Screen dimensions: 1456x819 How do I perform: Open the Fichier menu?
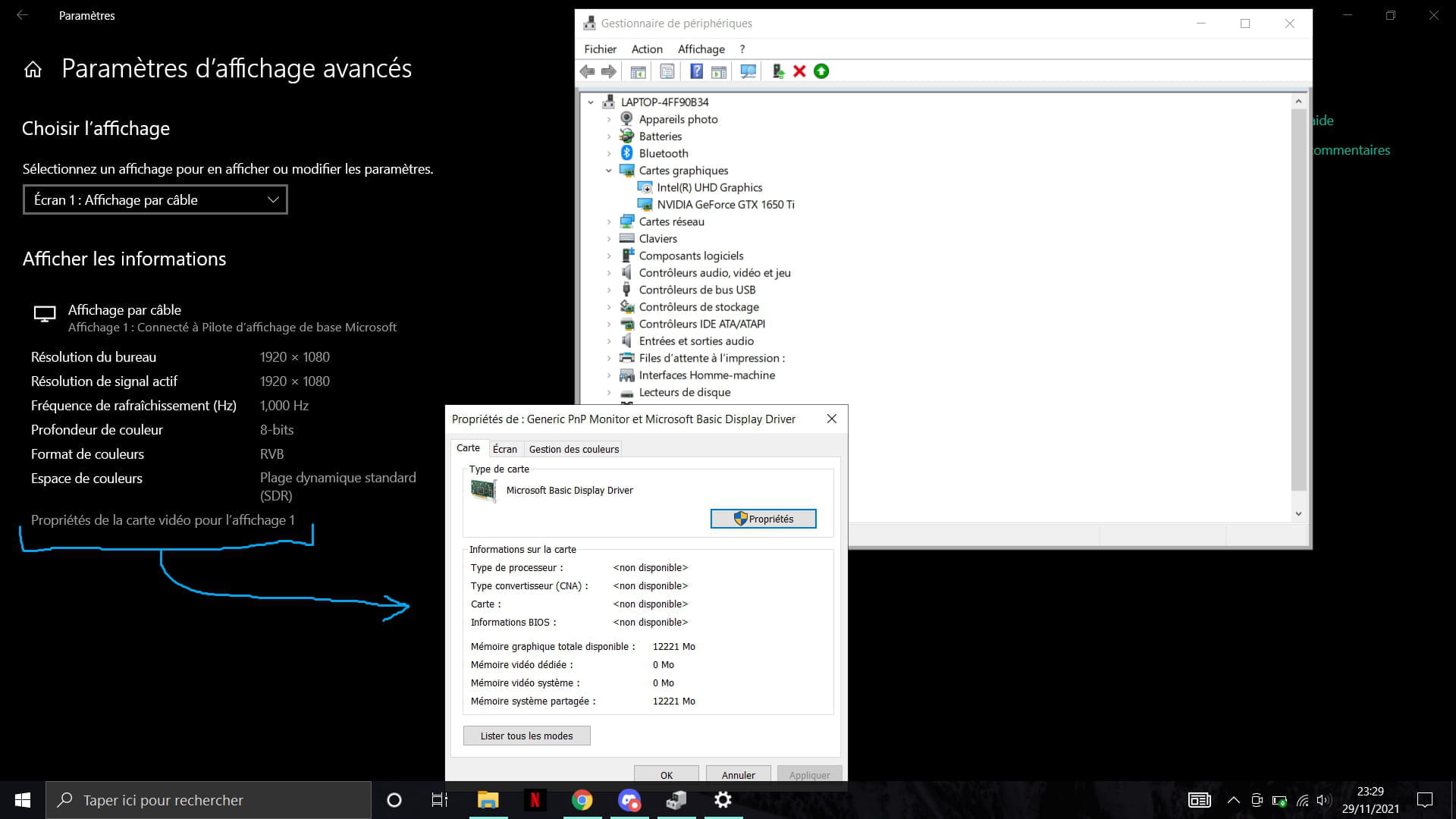point(600,49)
